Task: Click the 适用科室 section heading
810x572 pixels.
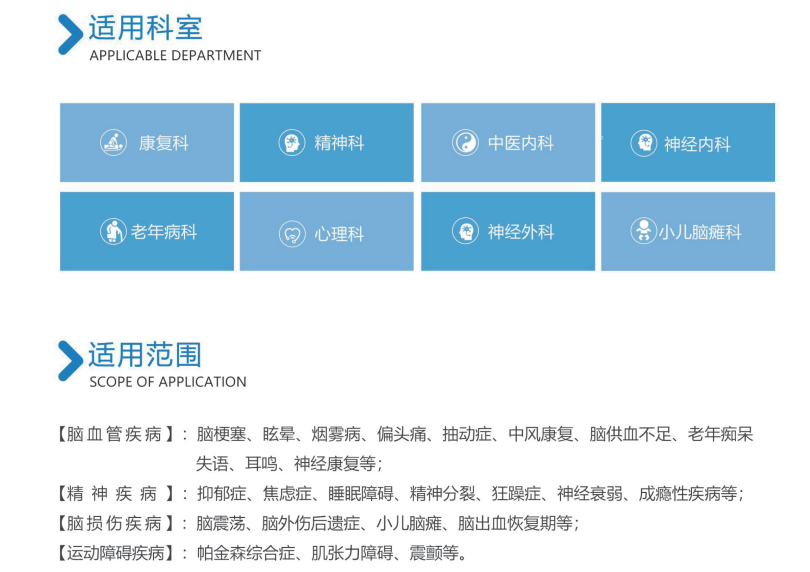Action: [145, 27]
